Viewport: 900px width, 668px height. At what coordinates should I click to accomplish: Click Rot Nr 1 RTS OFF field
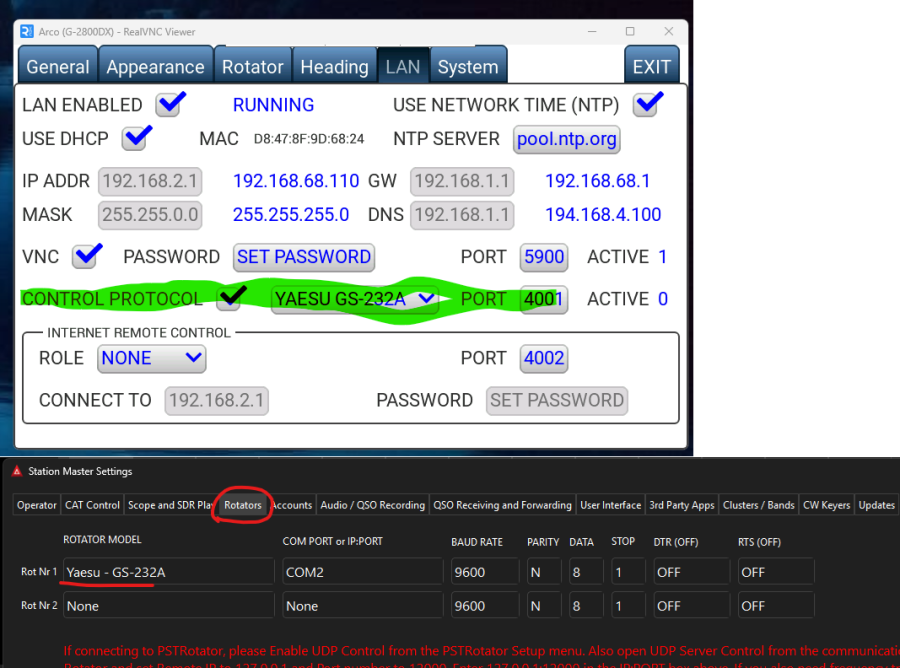776,572
